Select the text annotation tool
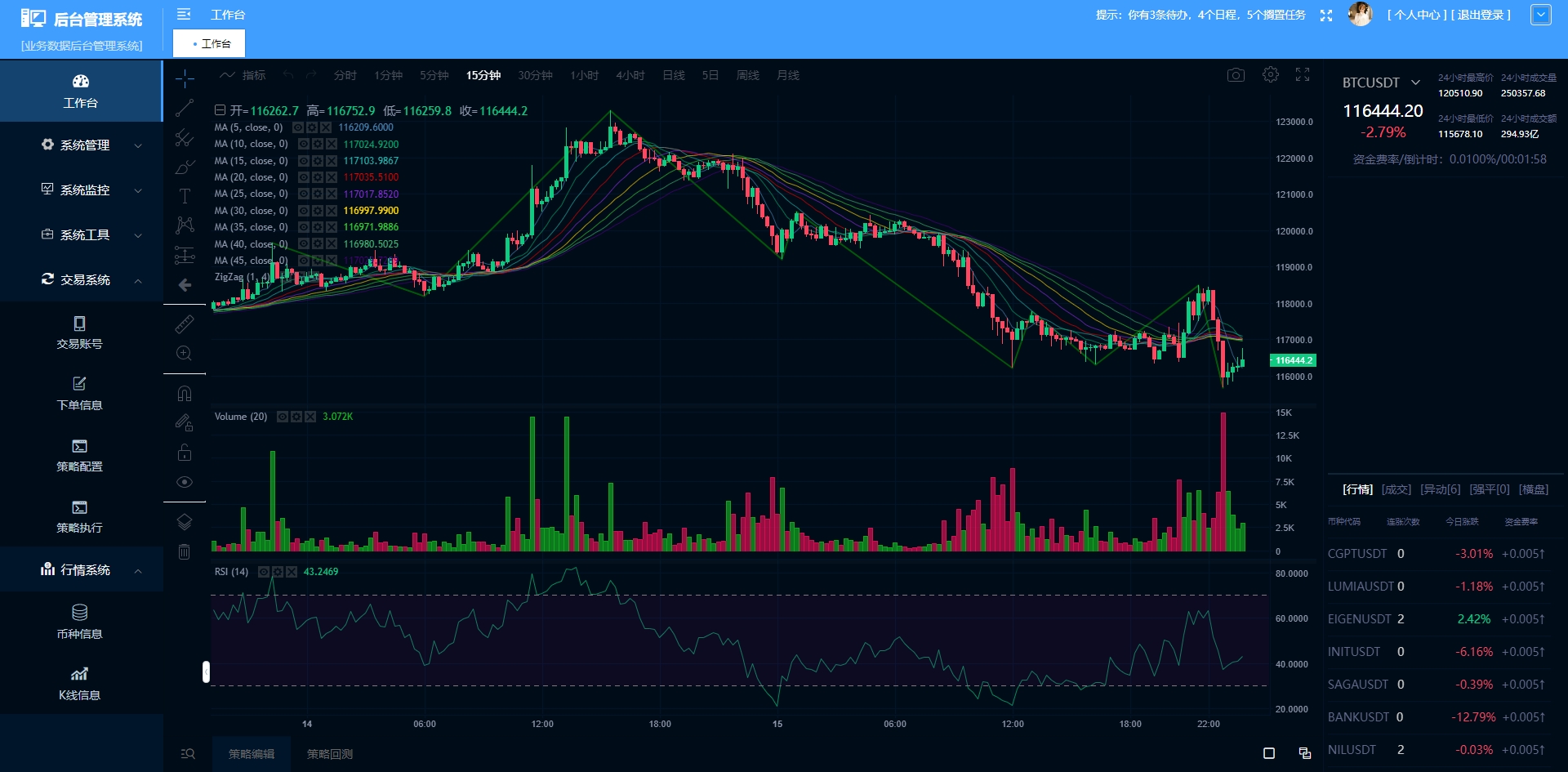 click(185, 196)
